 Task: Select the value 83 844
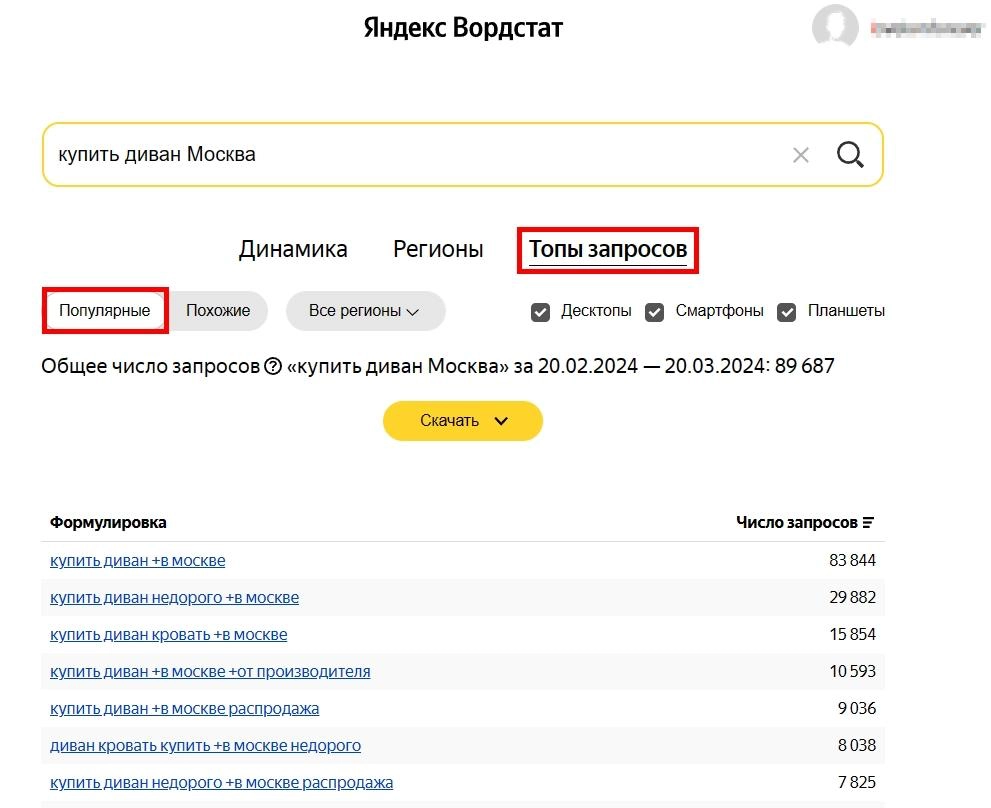pos(852,561)
